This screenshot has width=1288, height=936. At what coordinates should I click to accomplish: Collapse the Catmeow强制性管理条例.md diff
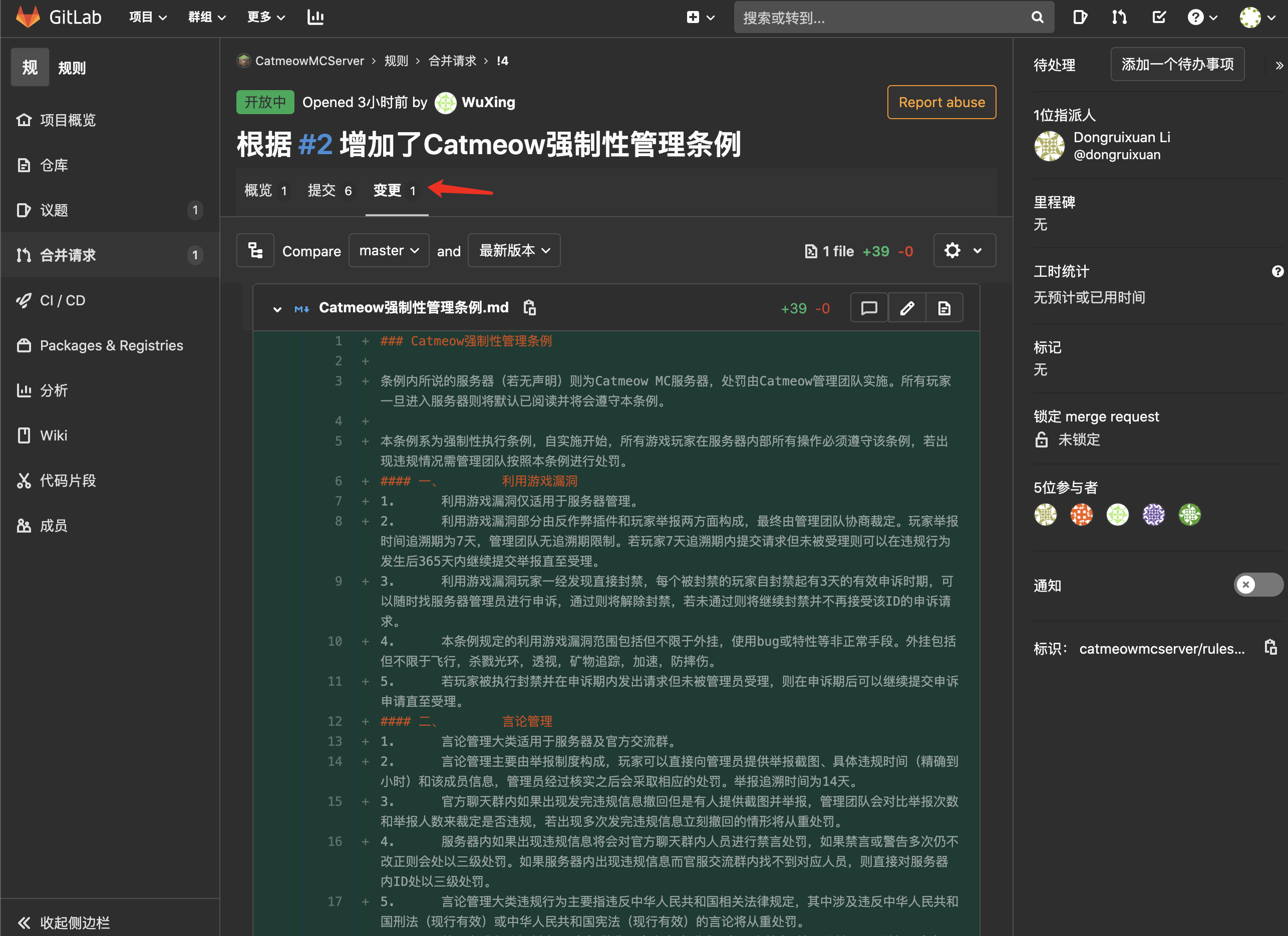click(277, 309)
